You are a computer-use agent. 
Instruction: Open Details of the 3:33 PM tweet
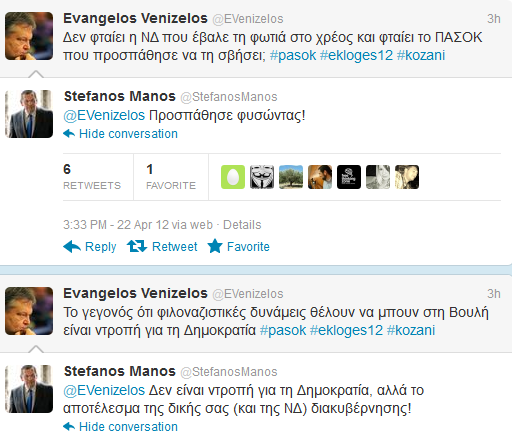[x=242, y=225]
